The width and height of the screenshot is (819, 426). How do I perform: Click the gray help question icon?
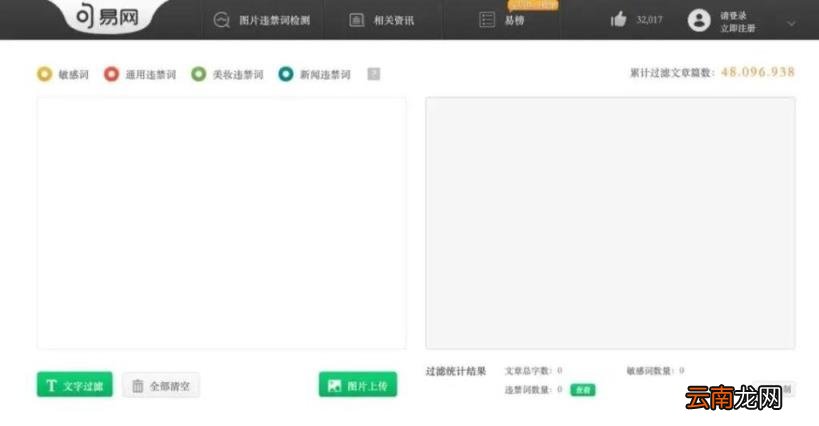click(x=373, y=74)
